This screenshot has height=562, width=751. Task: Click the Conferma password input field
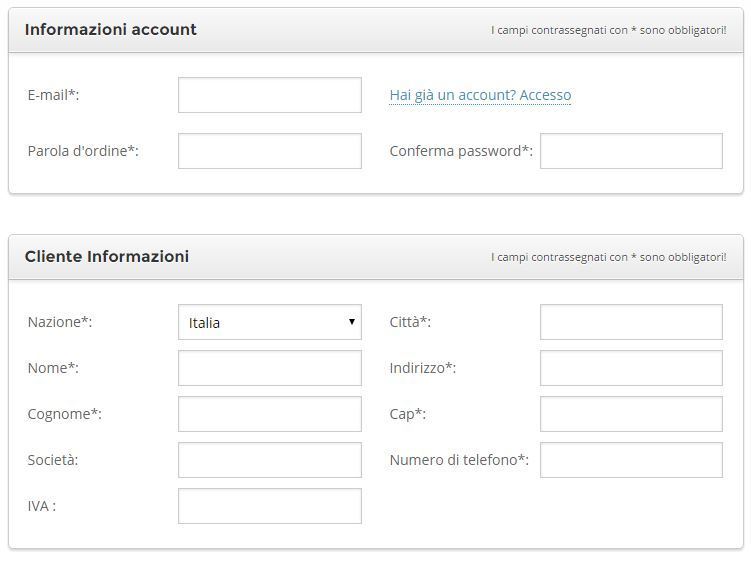point(631,151)
